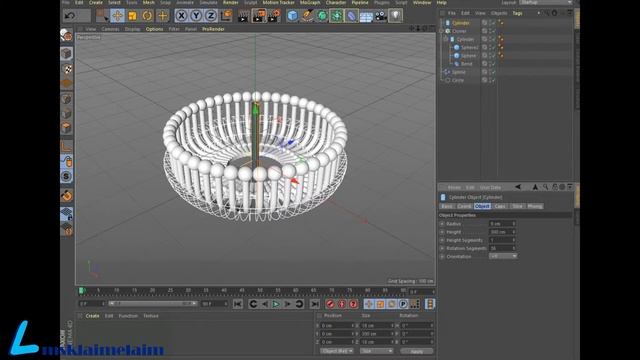Click the Floor environment icon
The image size is (640, 360).
(366, 16)
